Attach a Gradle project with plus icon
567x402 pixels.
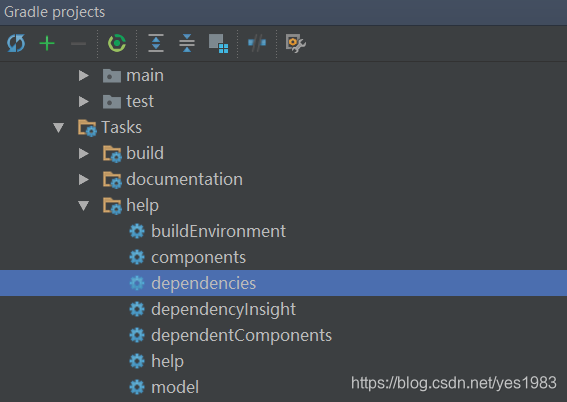pos(47,43)
